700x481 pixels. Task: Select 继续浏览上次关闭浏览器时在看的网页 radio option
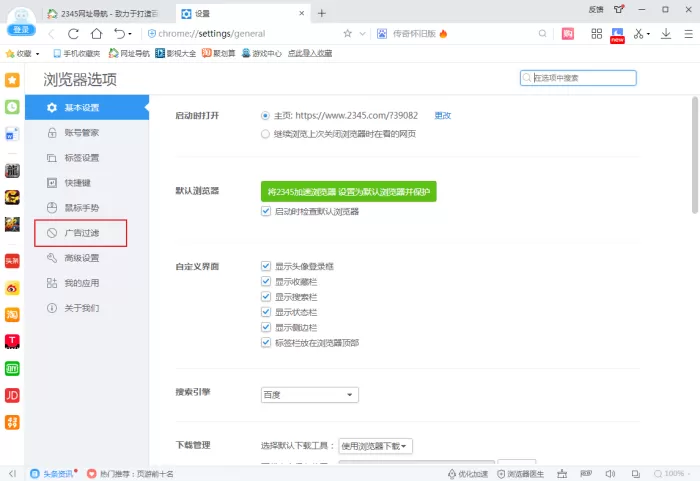tap(265, 134)
